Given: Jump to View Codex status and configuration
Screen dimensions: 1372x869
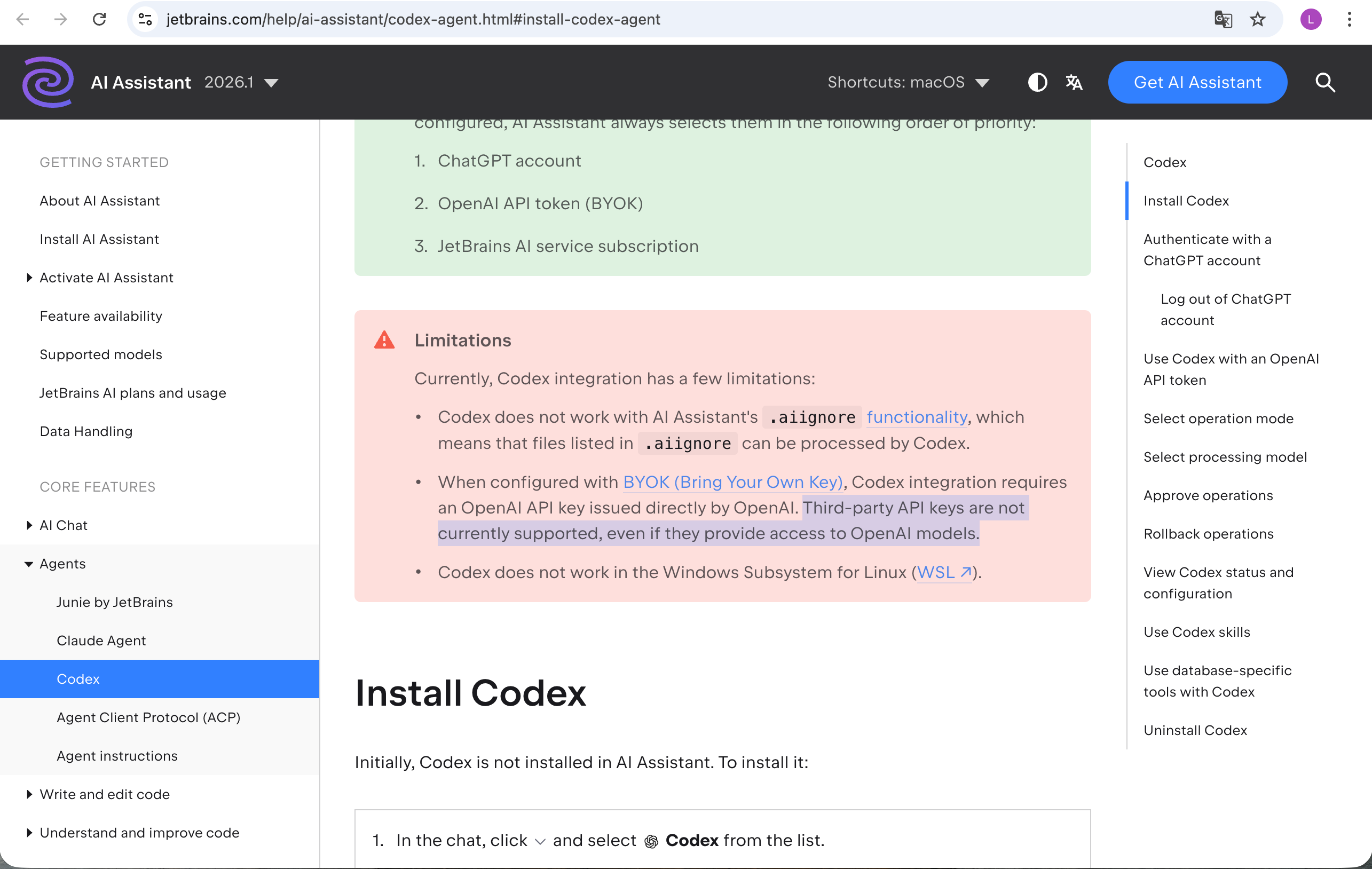Looking at the screenshot, I should (1218, 583).
